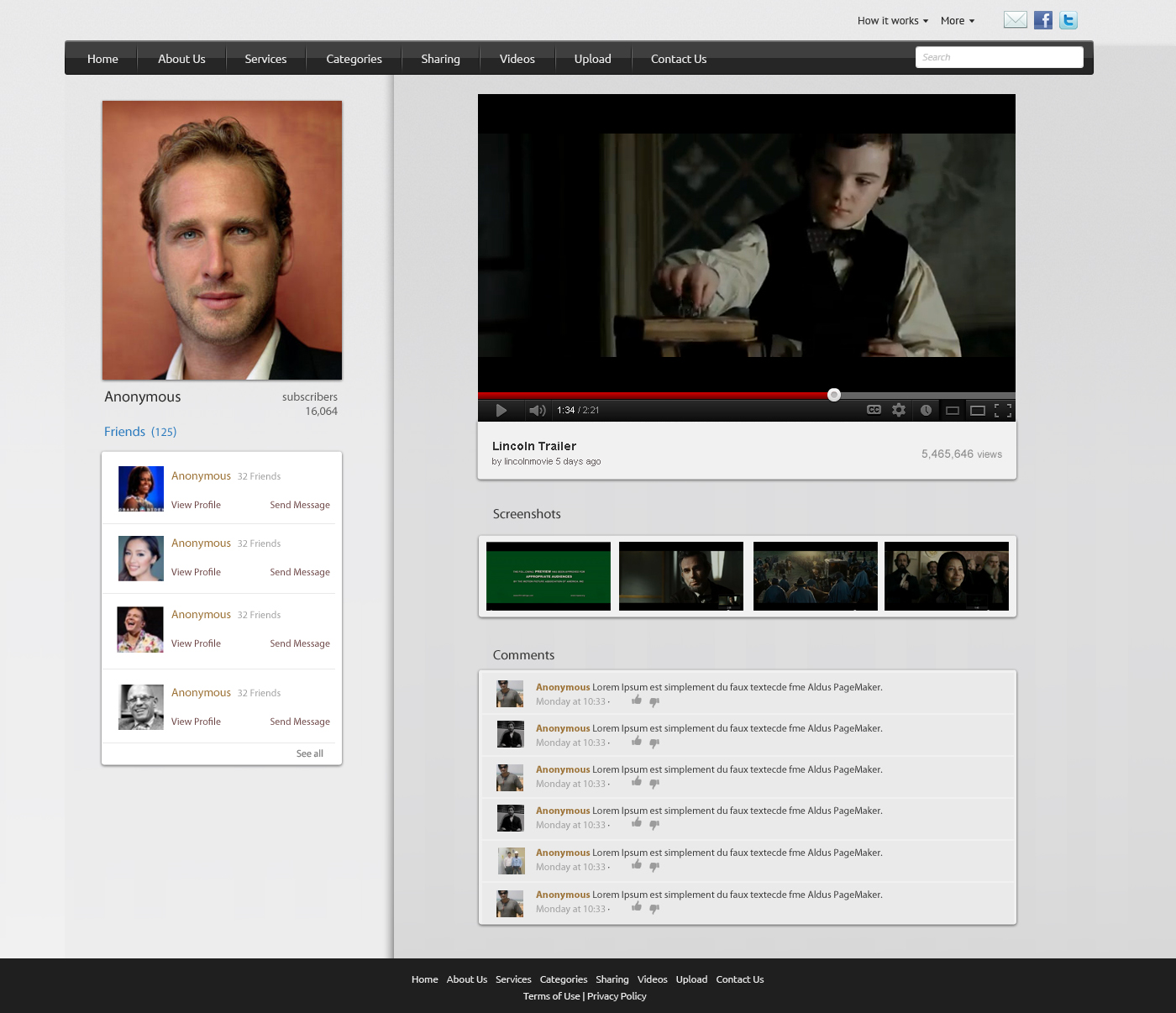Open the Lincoln Trailer title
The width and height of the screenshot is (1176, 1013).
[534, 446]
